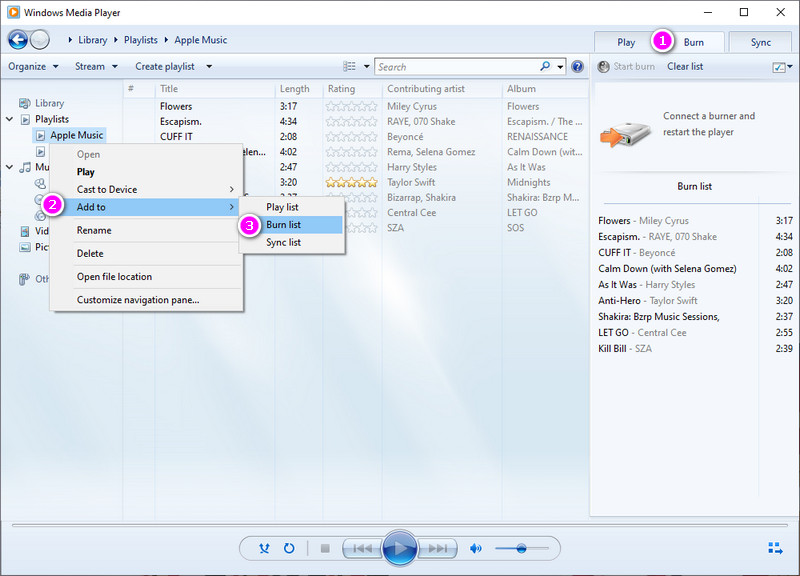Click the Library icon in navigation pane

point(24,103)
